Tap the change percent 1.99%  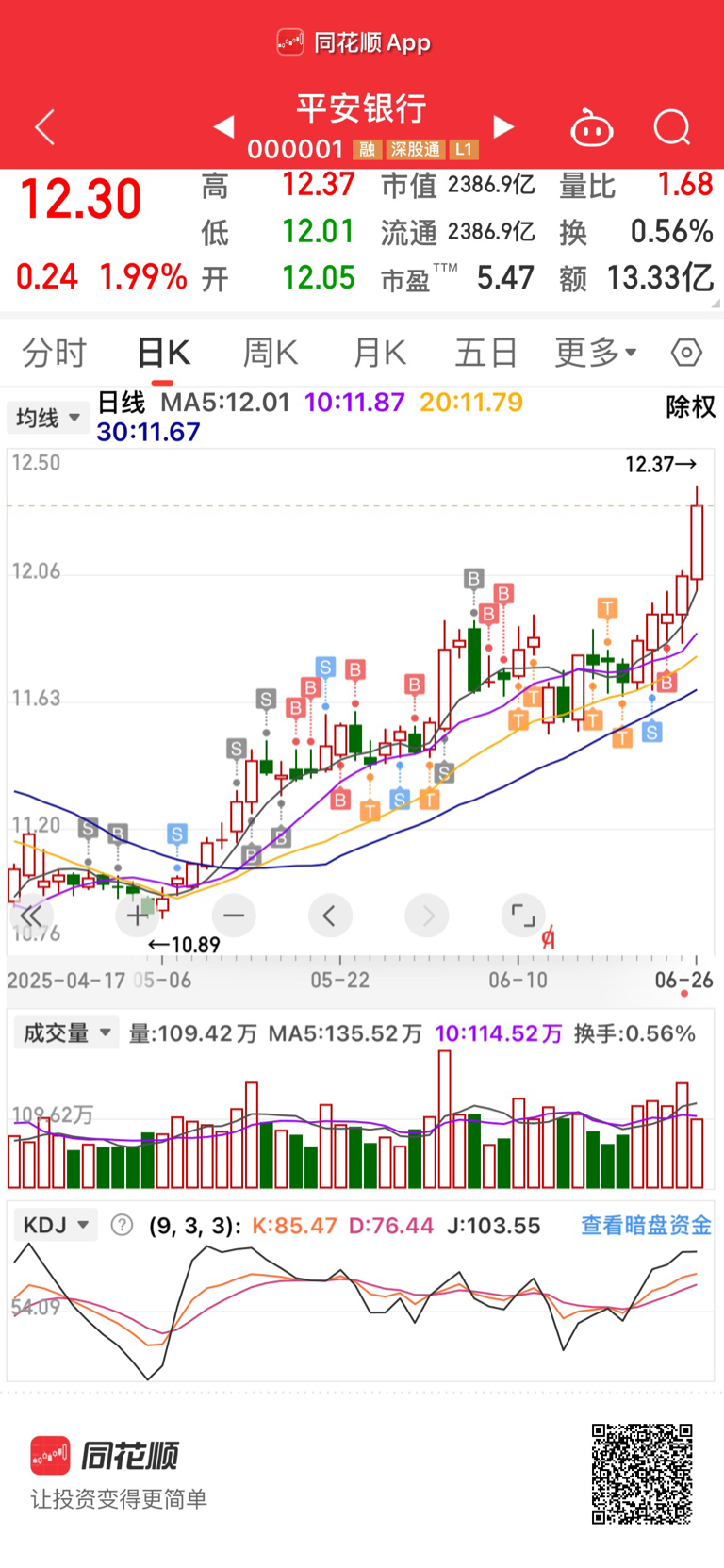143,277
